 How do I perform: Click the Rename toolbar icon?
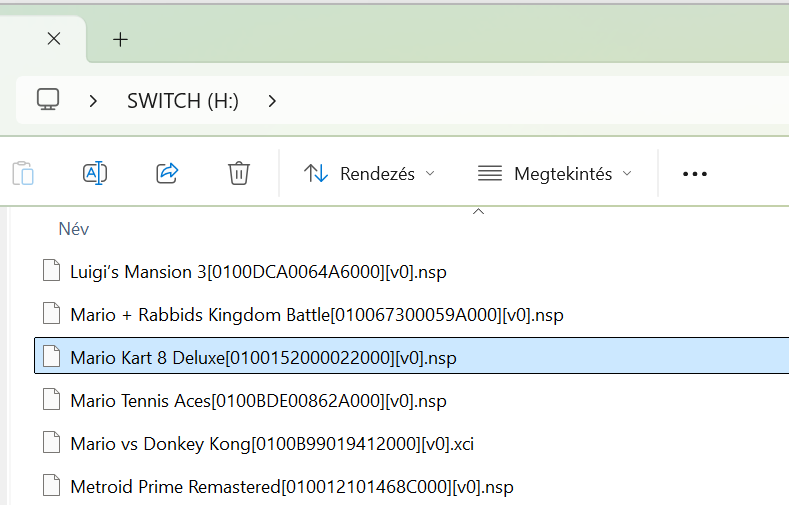pyautogui.click(x=95, y=174)
